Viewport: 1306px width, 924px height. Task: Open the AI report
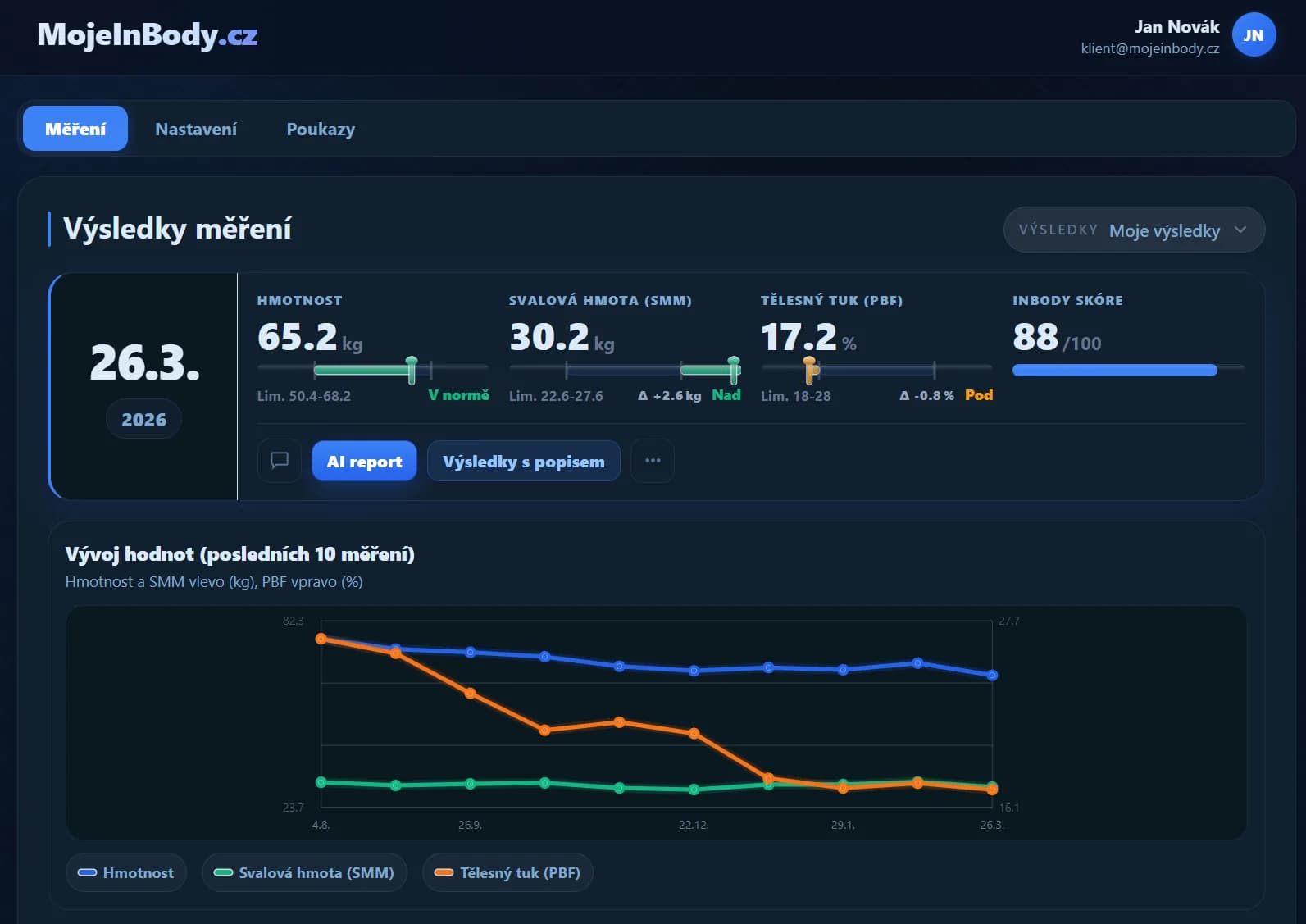click(365, 462)
